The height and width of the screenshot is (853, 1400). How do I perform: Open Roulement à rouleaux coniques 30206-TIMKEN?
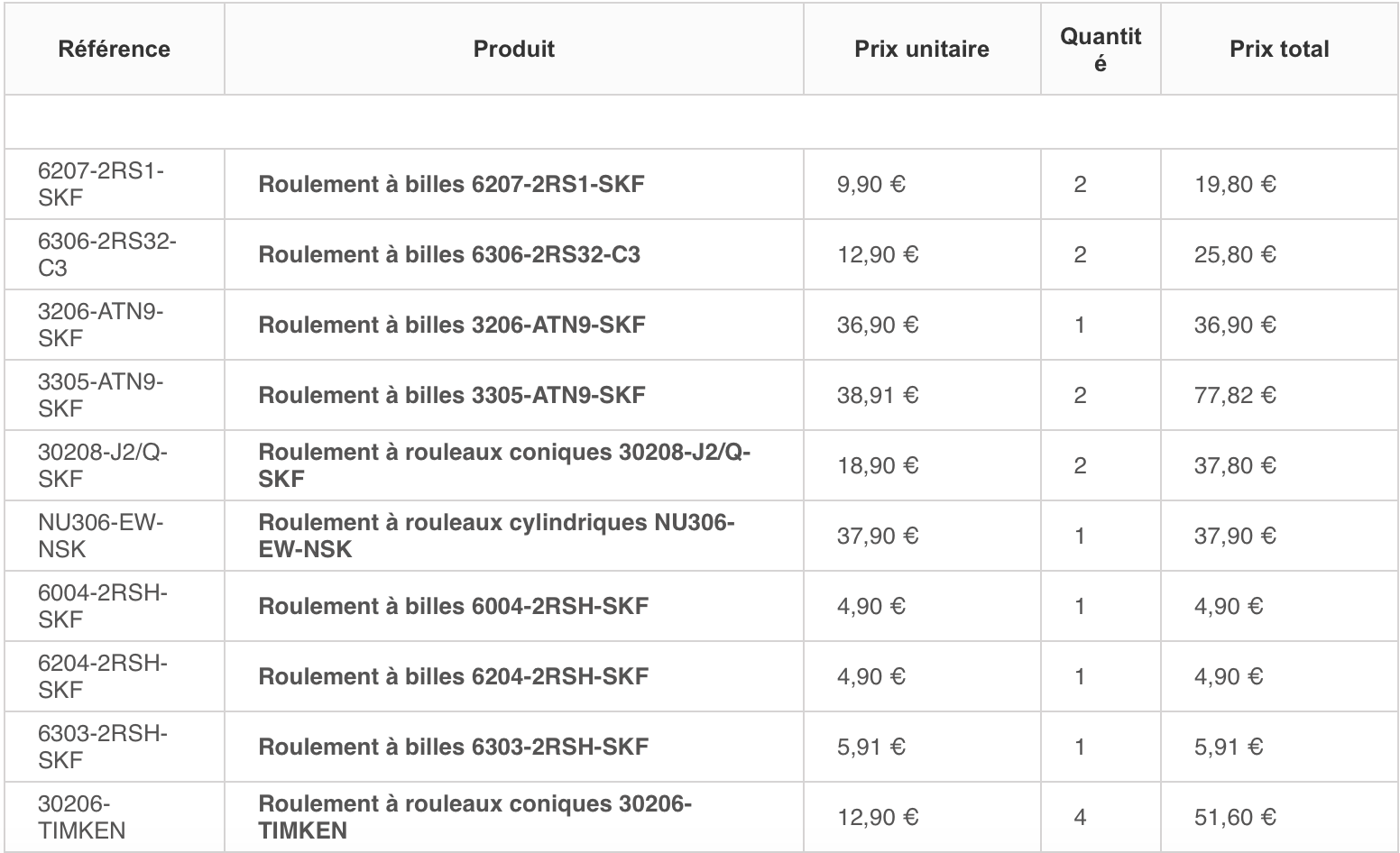pos(475,817)
